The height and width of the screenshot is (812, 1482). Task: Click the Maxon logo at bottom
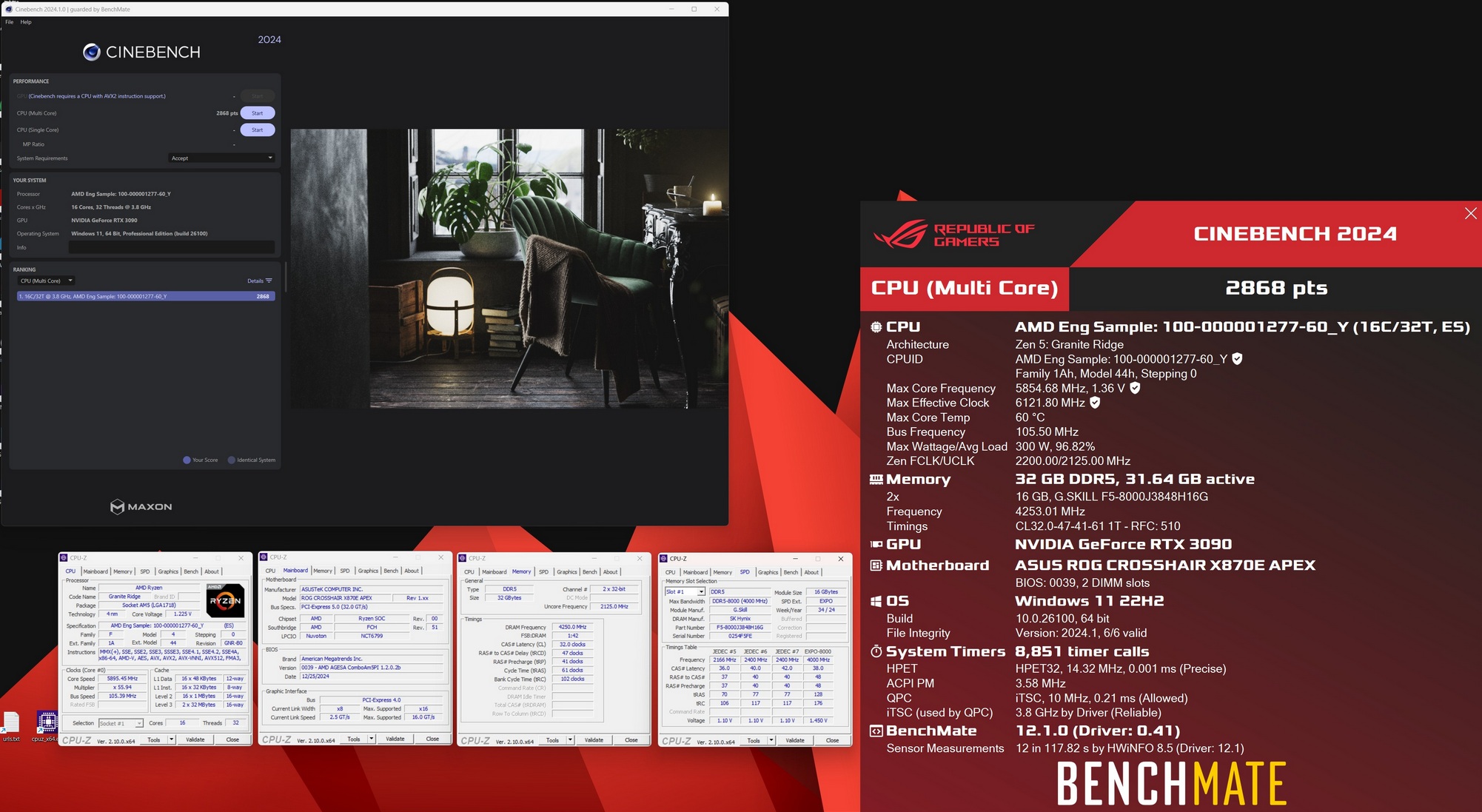pos(141,507)
